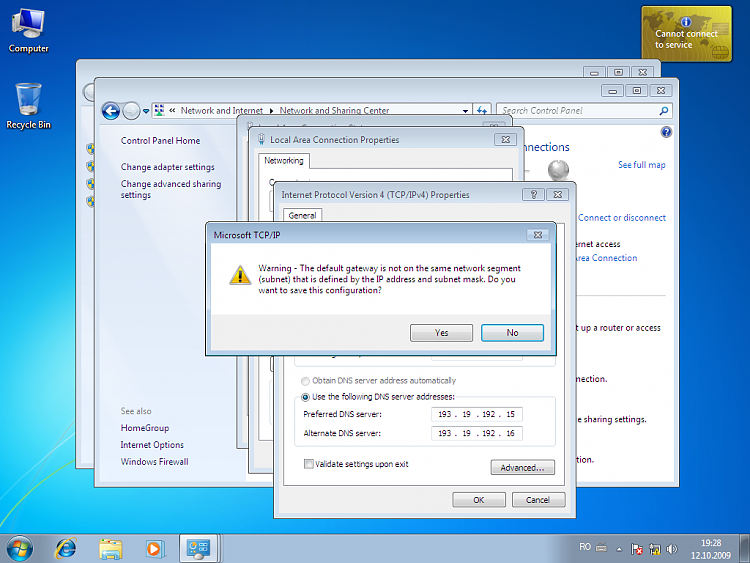This screenshot has height=563, width=750.
Task: Click See full map link
Action: tap(641, 165)
